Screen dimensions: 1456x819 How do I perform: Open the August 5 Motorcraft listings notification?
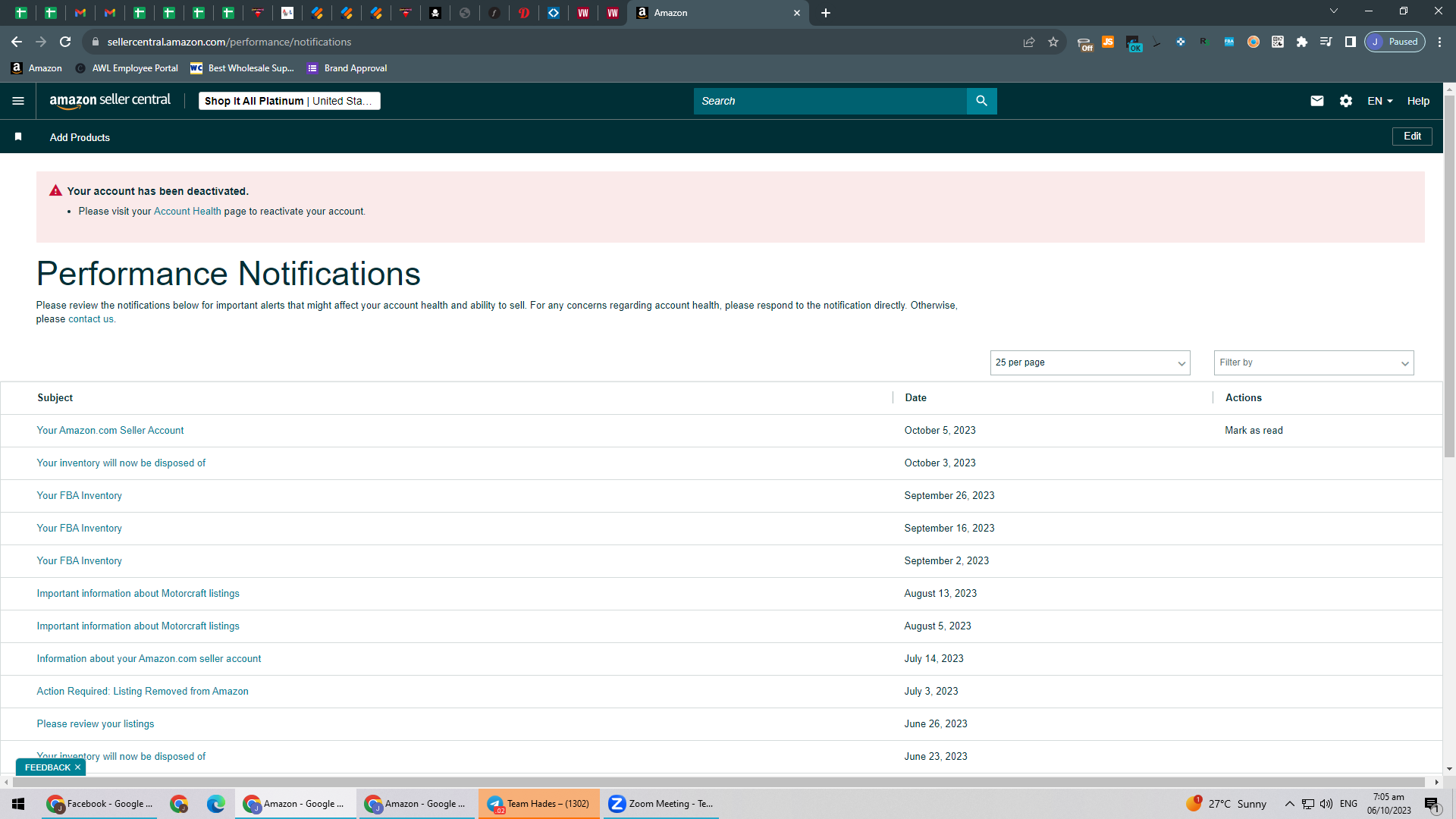[x=138, y=626]
